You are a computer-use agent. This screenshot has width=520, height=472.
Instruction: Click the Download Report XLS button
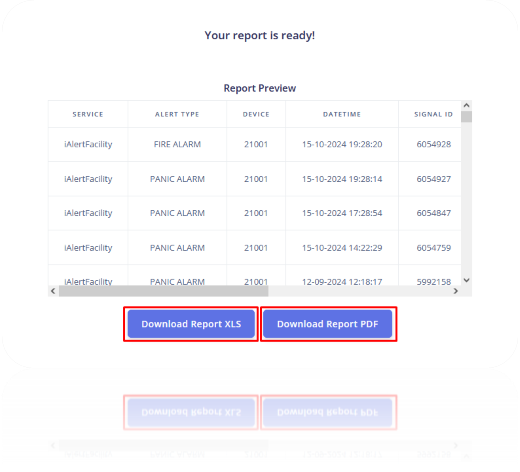pyautogui.click(x=191, y=324)
